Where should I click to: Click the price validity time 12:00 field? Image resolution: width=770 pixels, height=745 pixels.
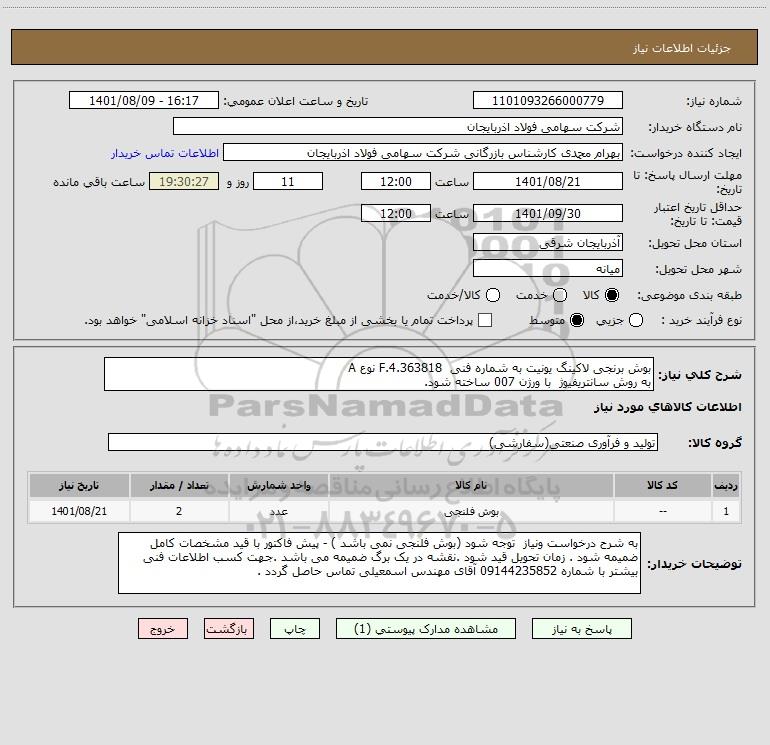[396, 213]
